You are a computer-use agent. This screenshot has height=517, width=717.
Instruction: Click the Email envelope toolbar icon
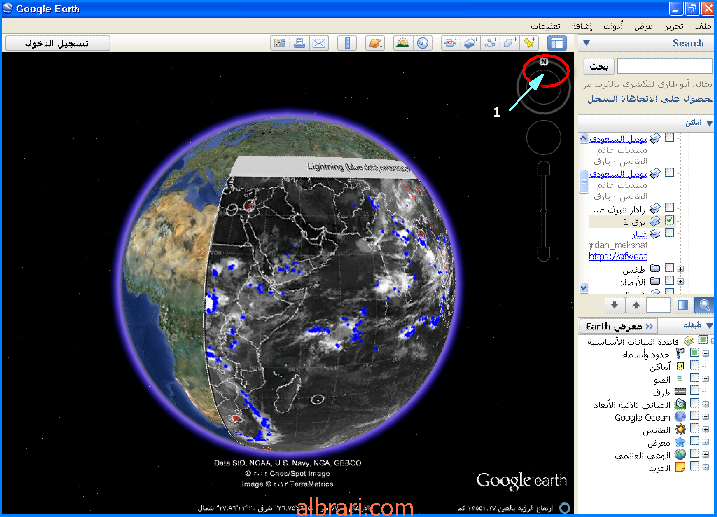click(x=319, y=43)
